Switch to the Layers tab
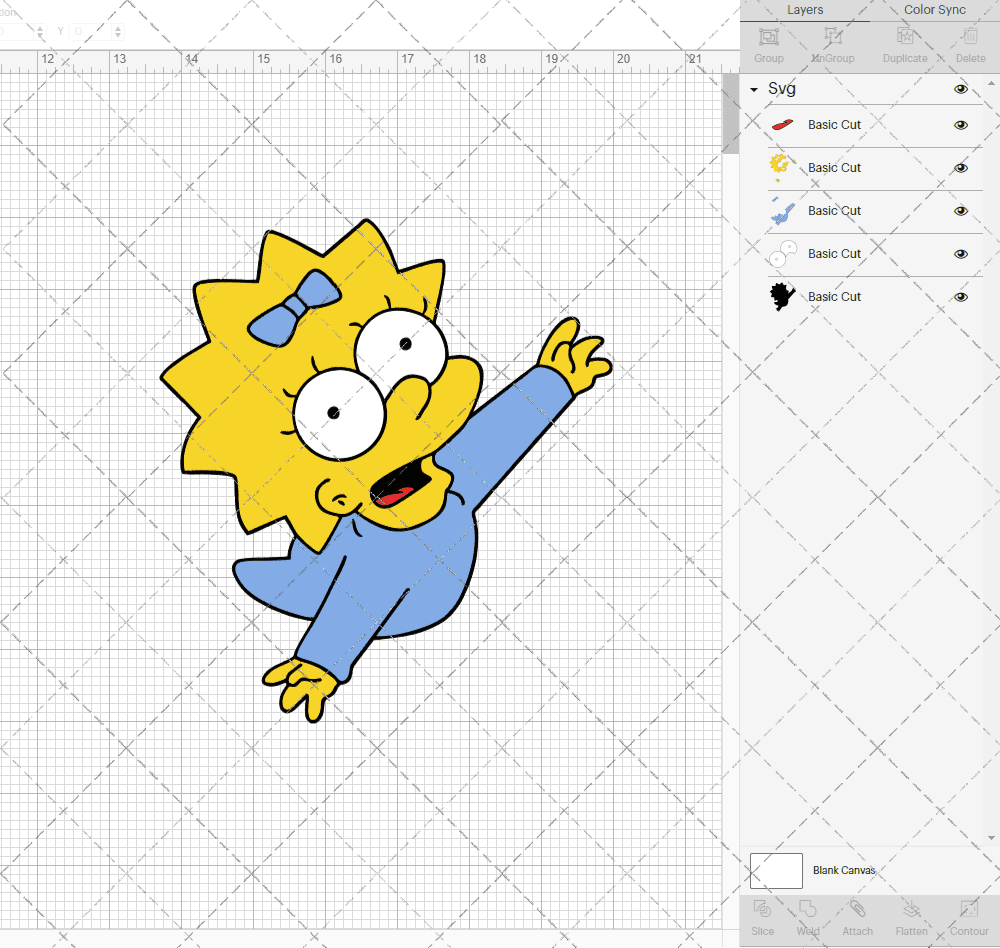 point(805,10)
